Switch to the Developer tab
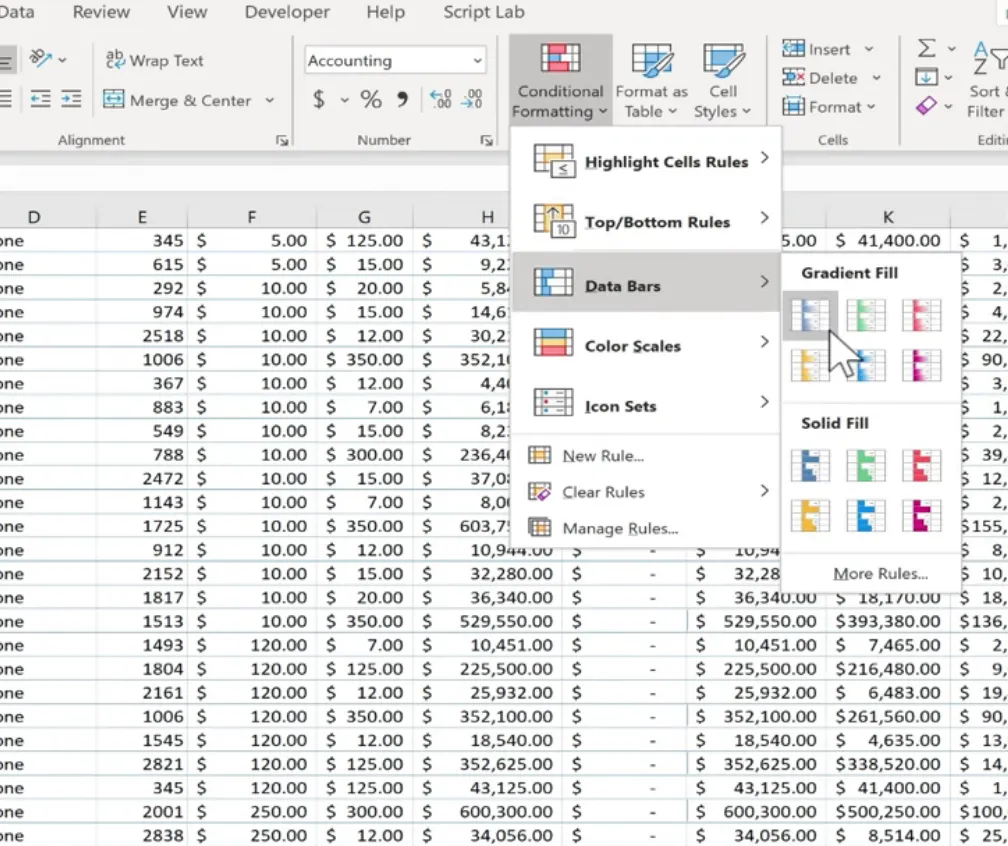The width and height of the screenshot is (1008, 846). (286, 12)
